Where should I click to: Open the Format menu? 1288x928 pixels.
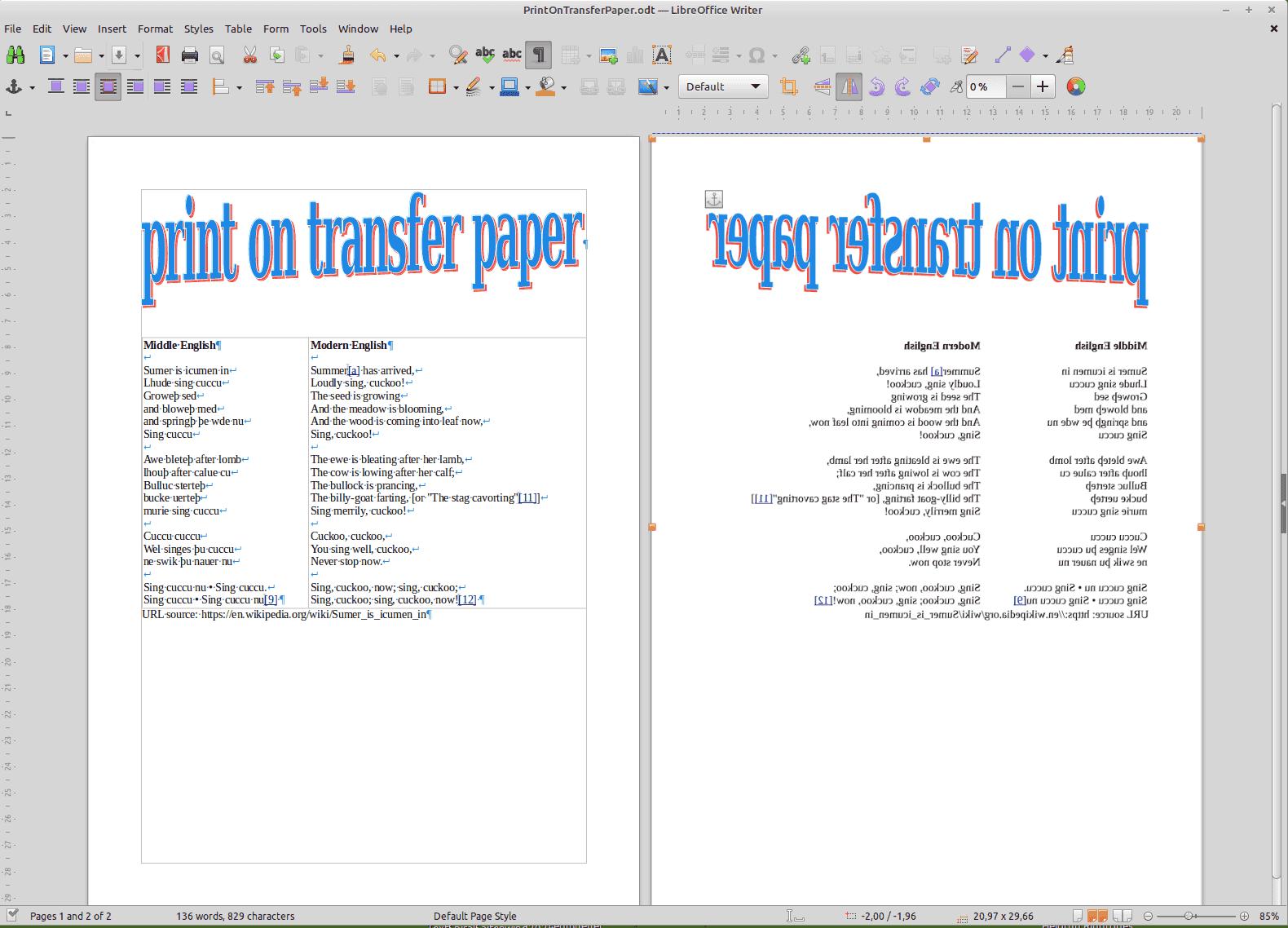tap(155, 29)
